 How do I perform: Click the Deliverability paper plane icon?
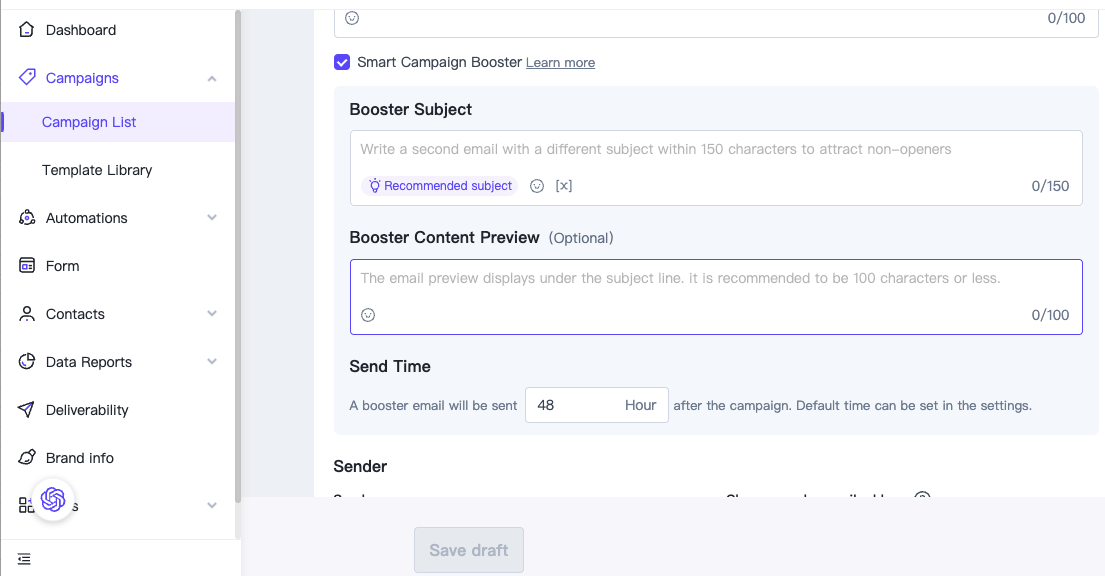[x=26, y=409]
